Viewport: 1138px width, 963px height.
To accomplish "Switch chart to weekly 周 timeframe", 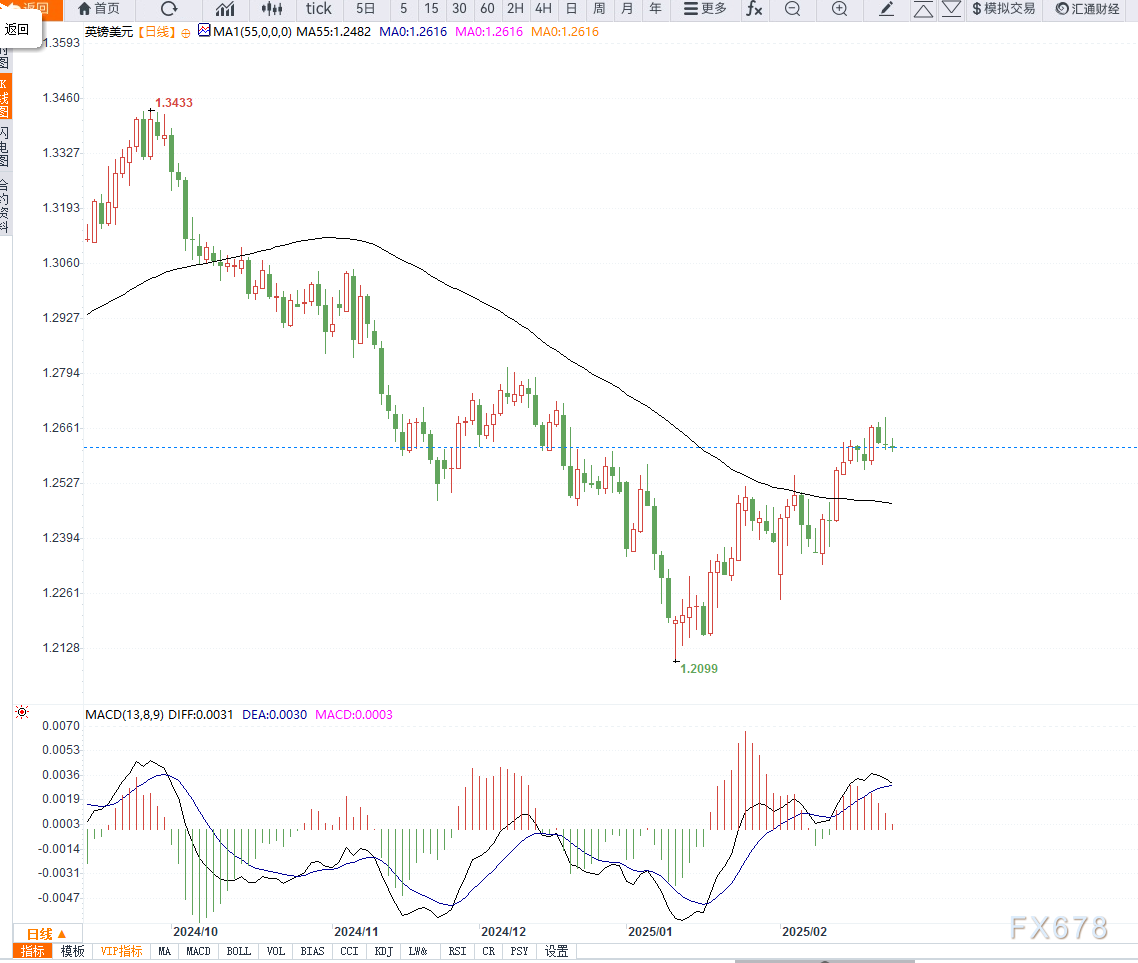I will (x=598, y=9).
